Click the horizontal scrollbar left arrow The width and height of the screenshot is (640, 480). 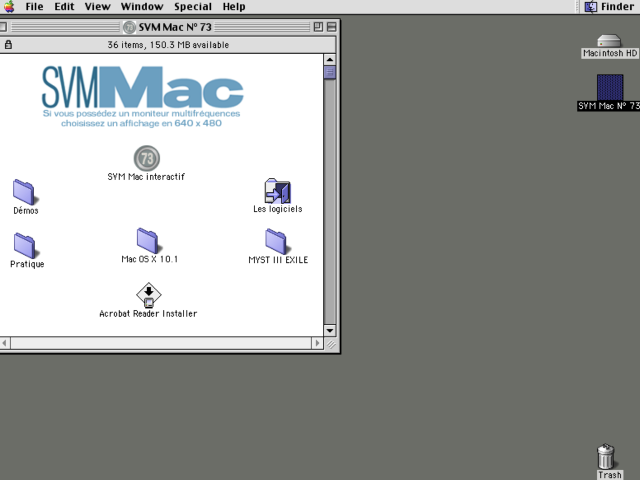4,343
